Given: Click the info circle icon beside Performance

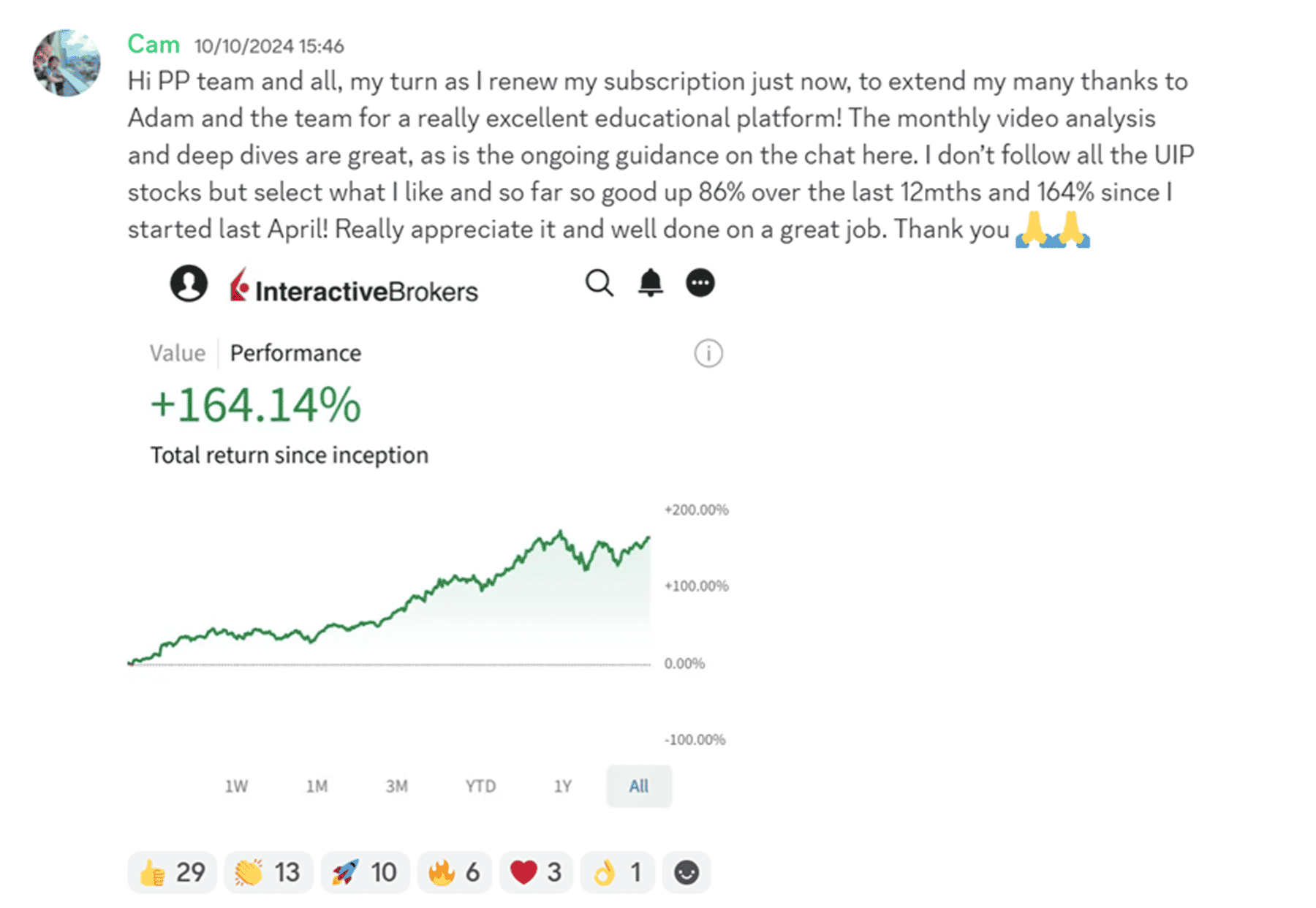Looking at the screenshot, I should [708, 354].
